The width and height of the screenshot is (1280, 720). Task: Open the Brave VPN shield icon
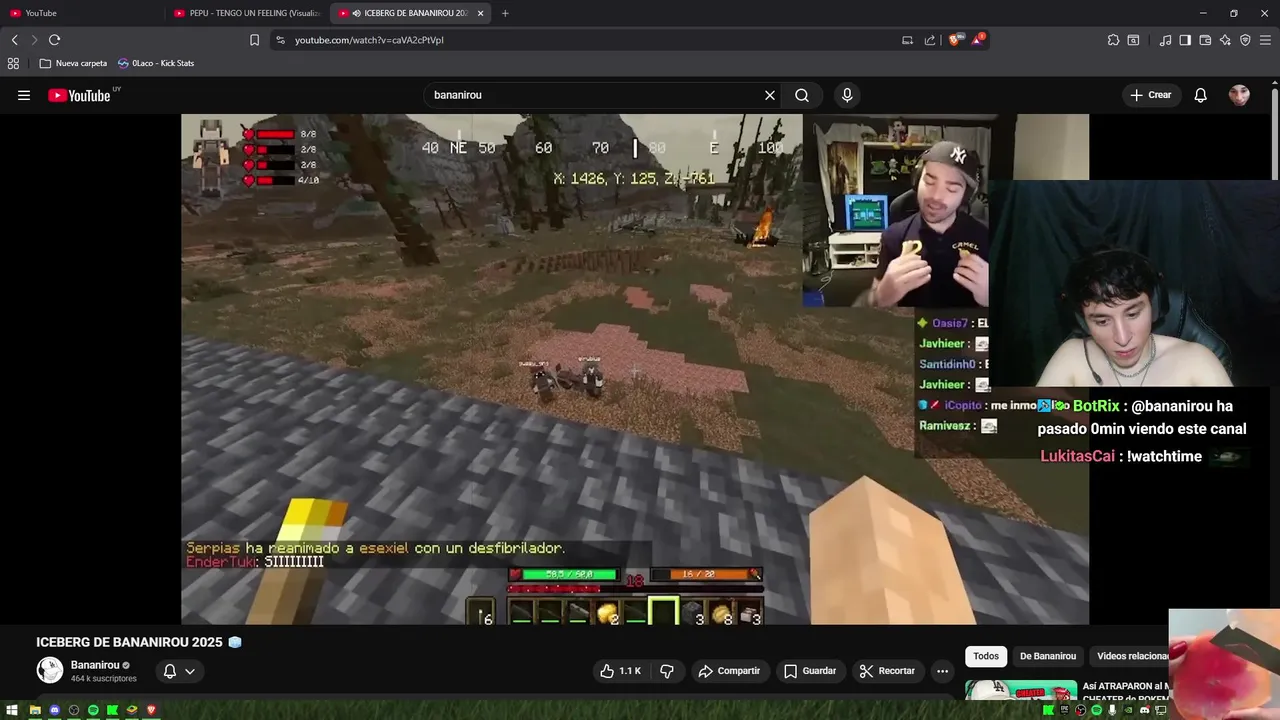(x=1245, y=40)
